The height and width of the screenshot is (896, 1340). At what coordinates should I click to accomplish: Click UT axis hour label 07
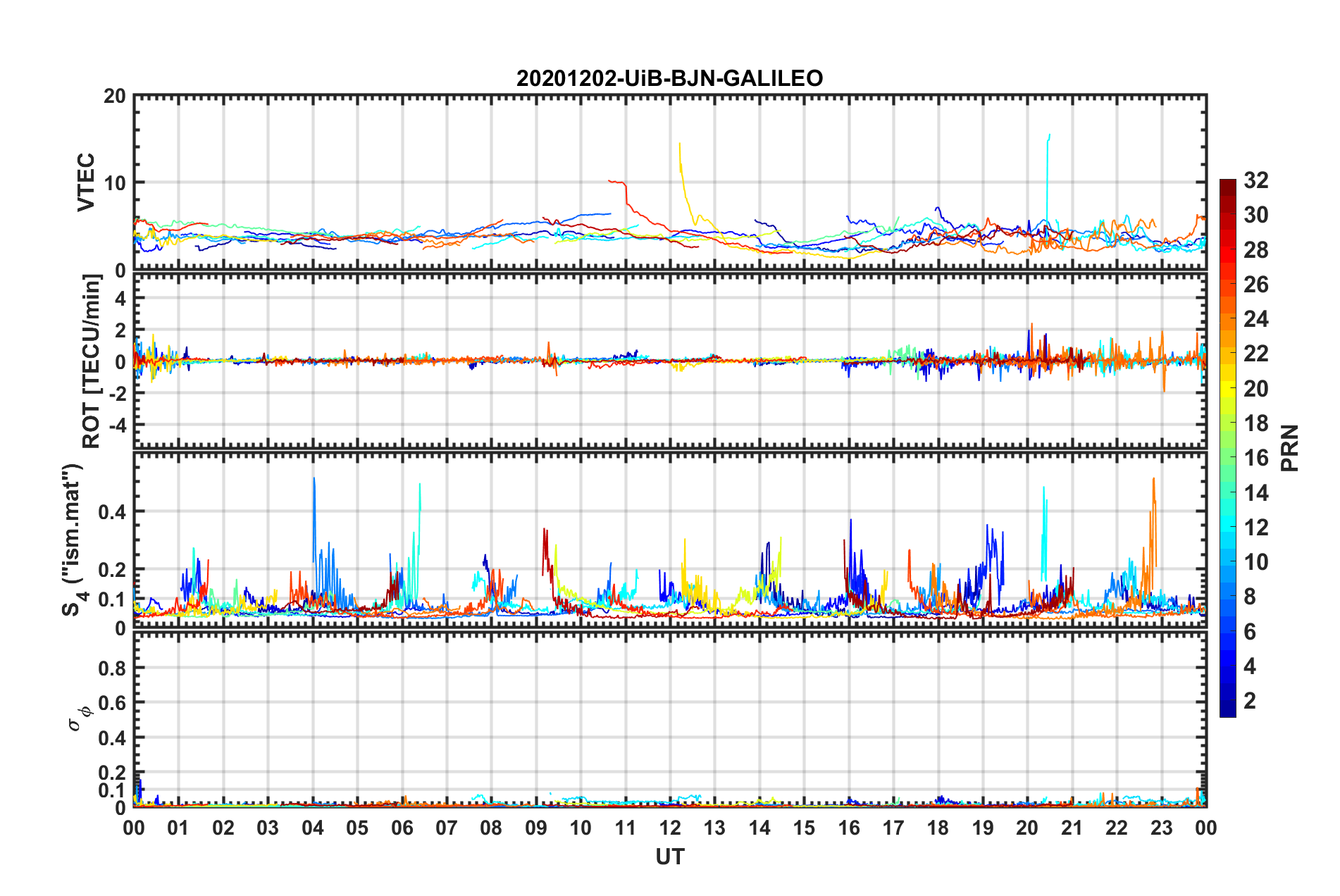tap(447, 827)
